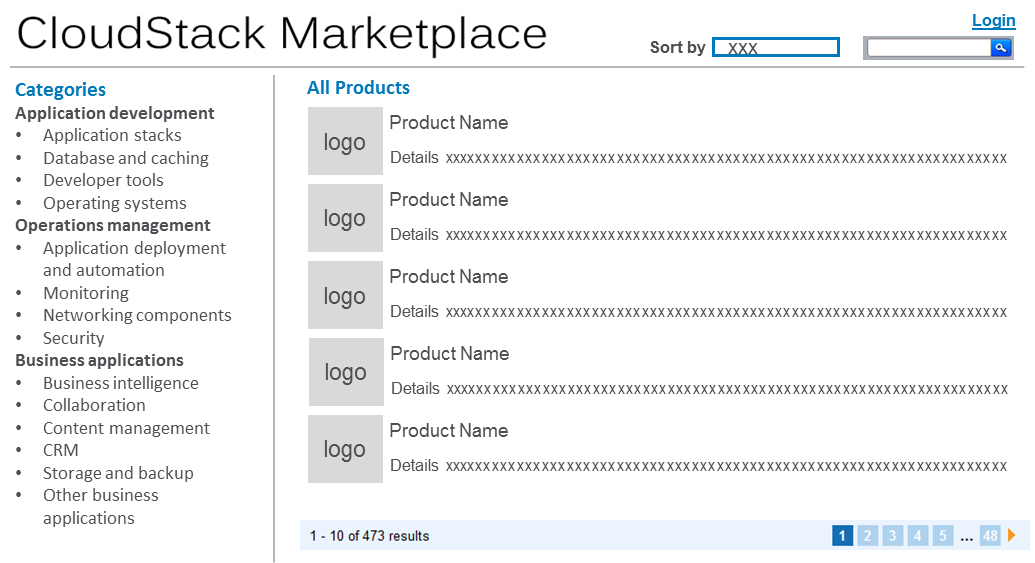The width and height of the screenshot is (1035, 563).
Task: Open the Security category
Action: pos(73,338)
